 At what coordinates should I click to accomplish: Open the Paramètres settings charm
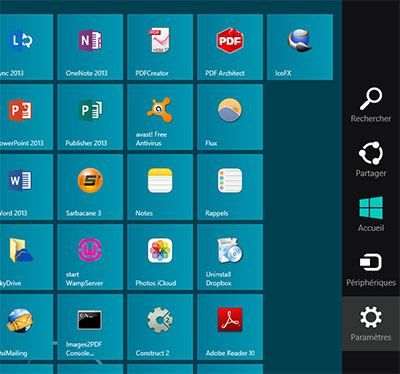[371, 324]
